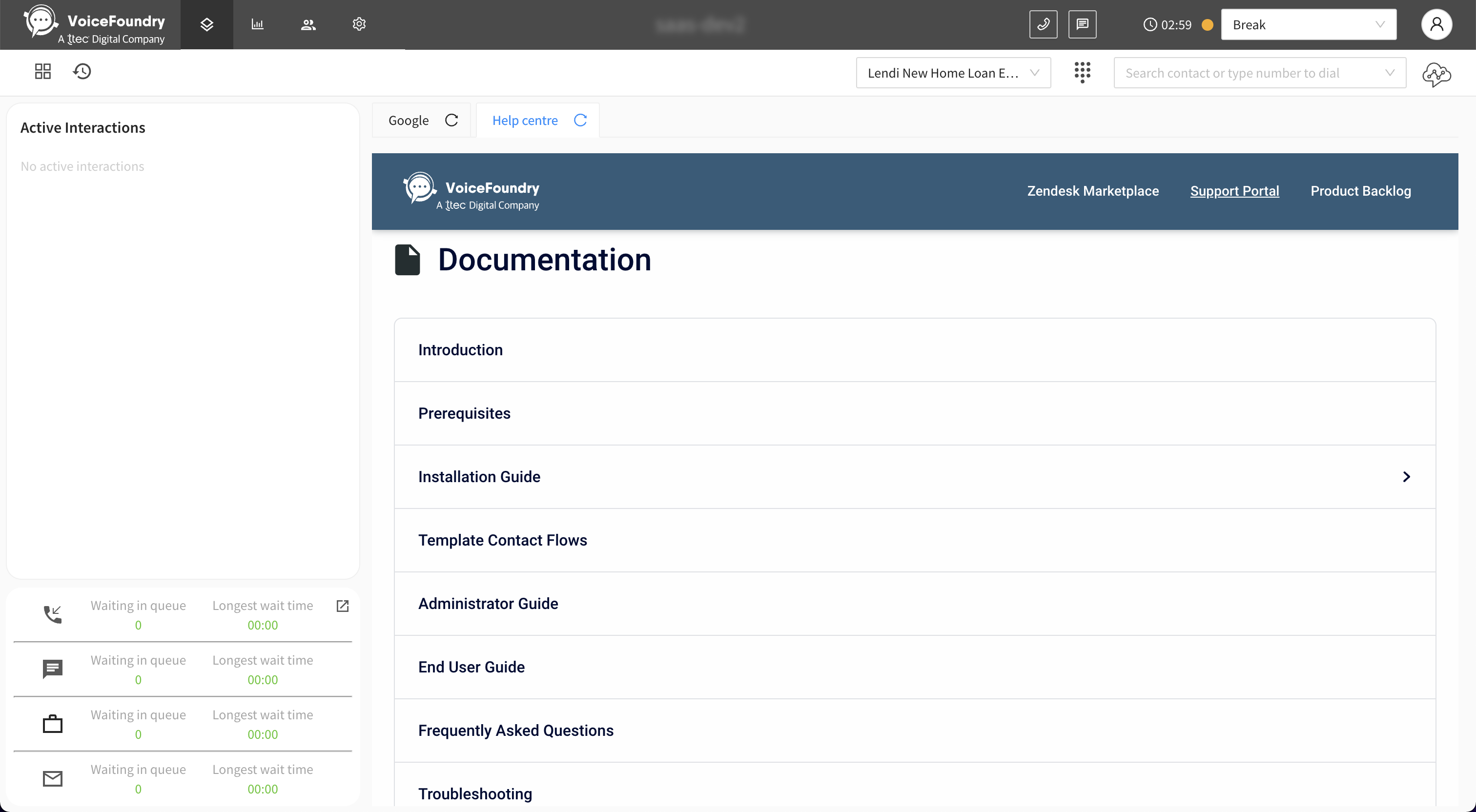Open the Lendi New Home Loan queue dropdown
Screen dimensions: 1476x812
click(x=953, y=73)
